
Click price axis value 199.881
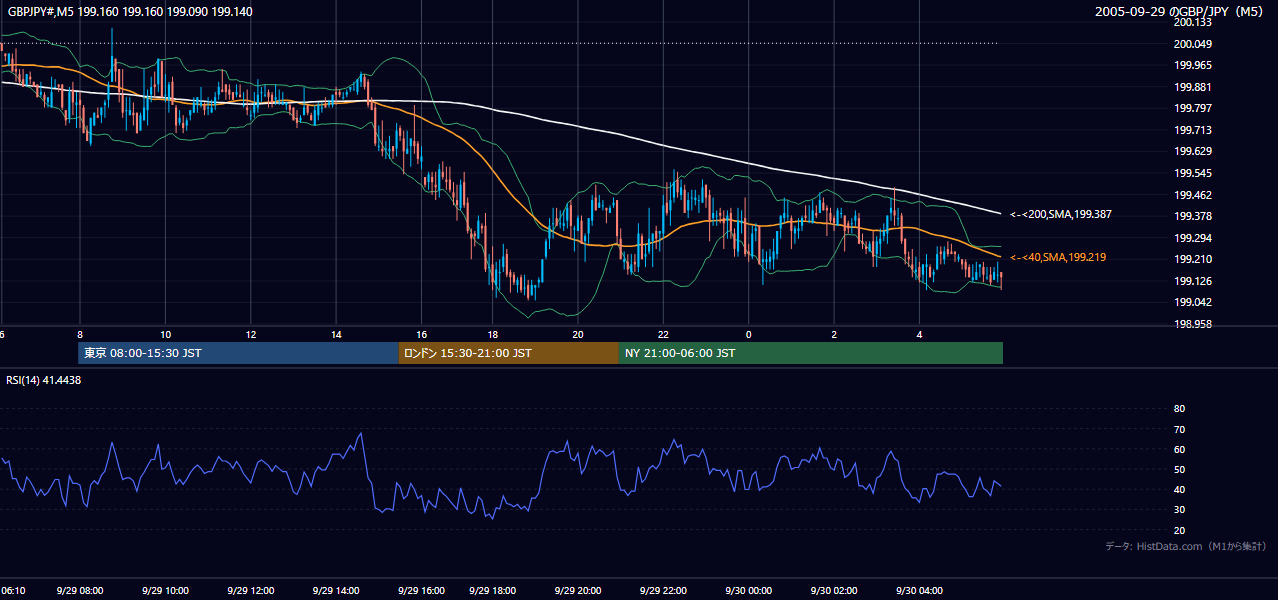tap(1193, 87)
